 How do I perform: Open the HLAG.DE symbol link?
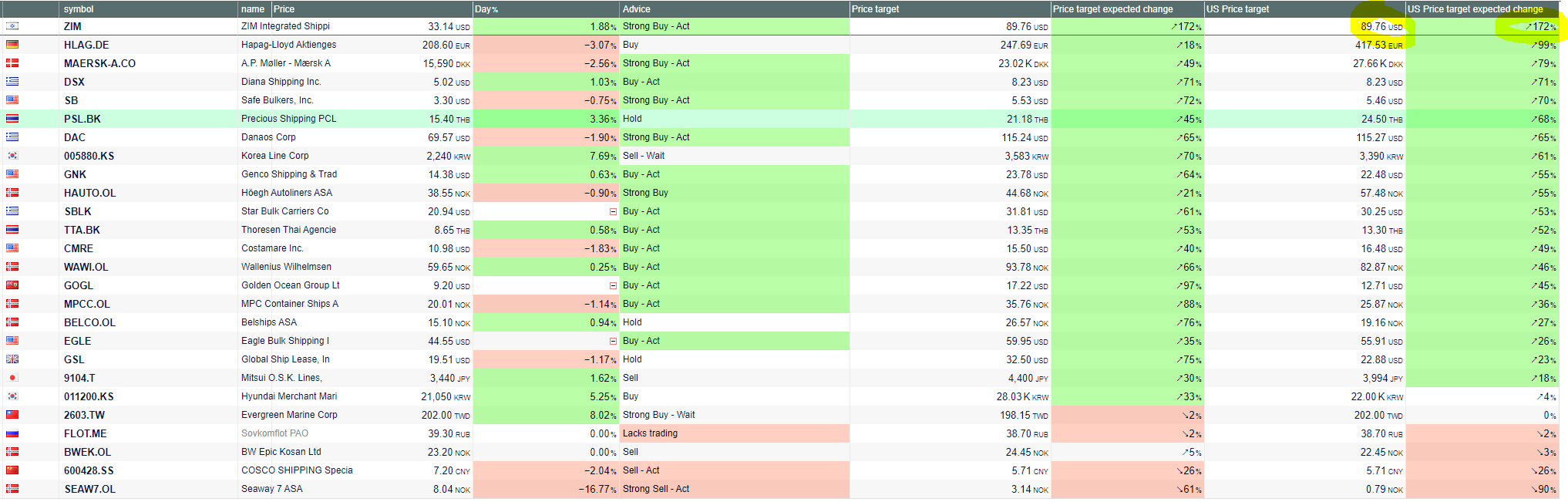coord(86,45)
